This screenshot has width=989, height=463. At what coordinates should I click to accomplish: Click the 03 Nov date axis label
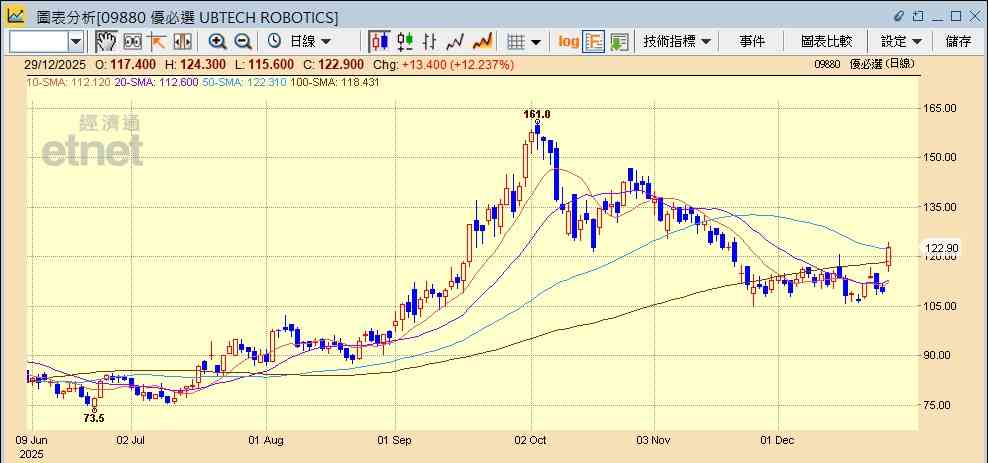click(654, 440)
